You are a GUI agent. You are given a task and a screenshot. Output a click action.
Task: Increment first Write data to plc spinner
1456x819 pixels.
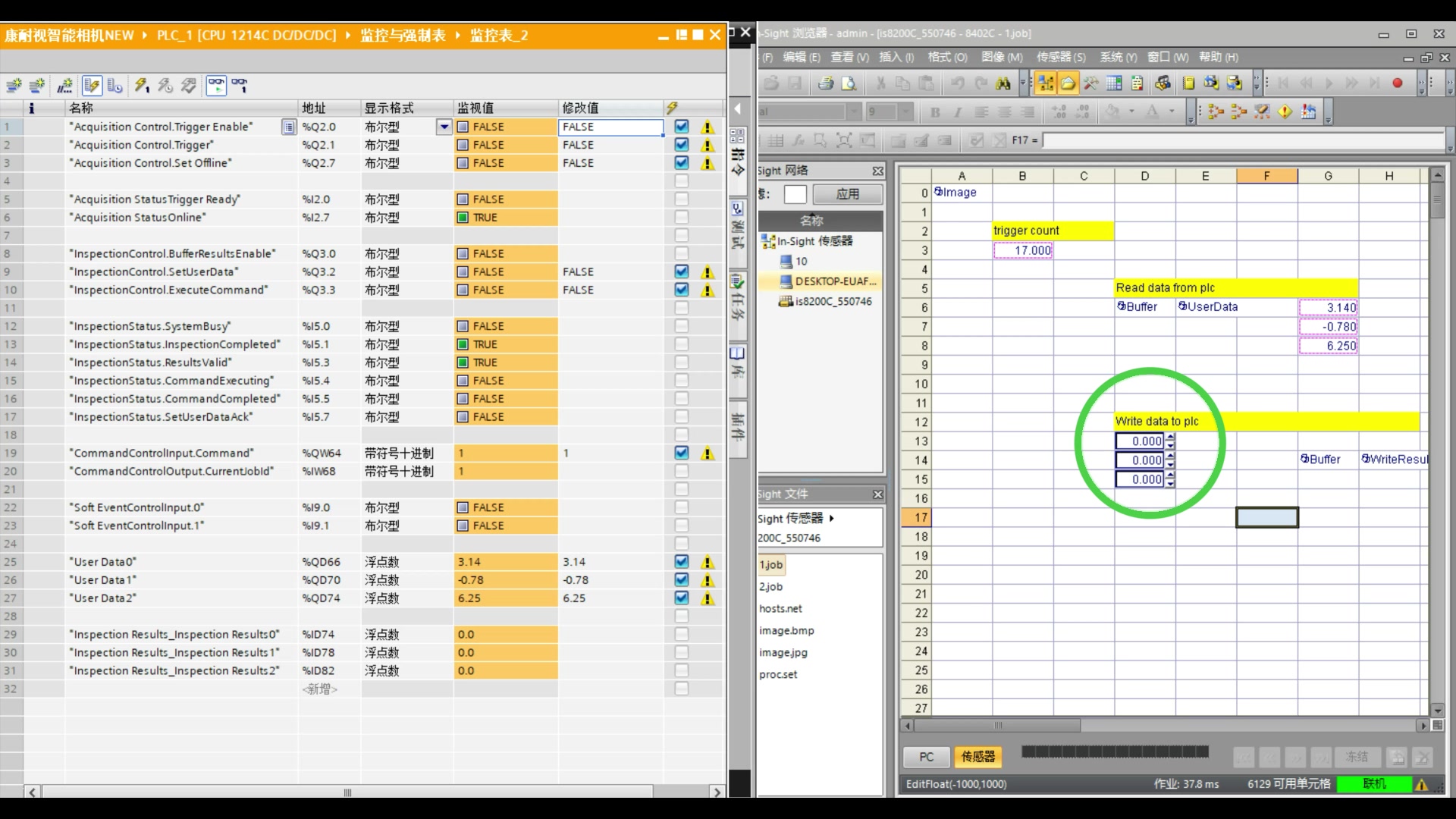[x=1170, y=438]
